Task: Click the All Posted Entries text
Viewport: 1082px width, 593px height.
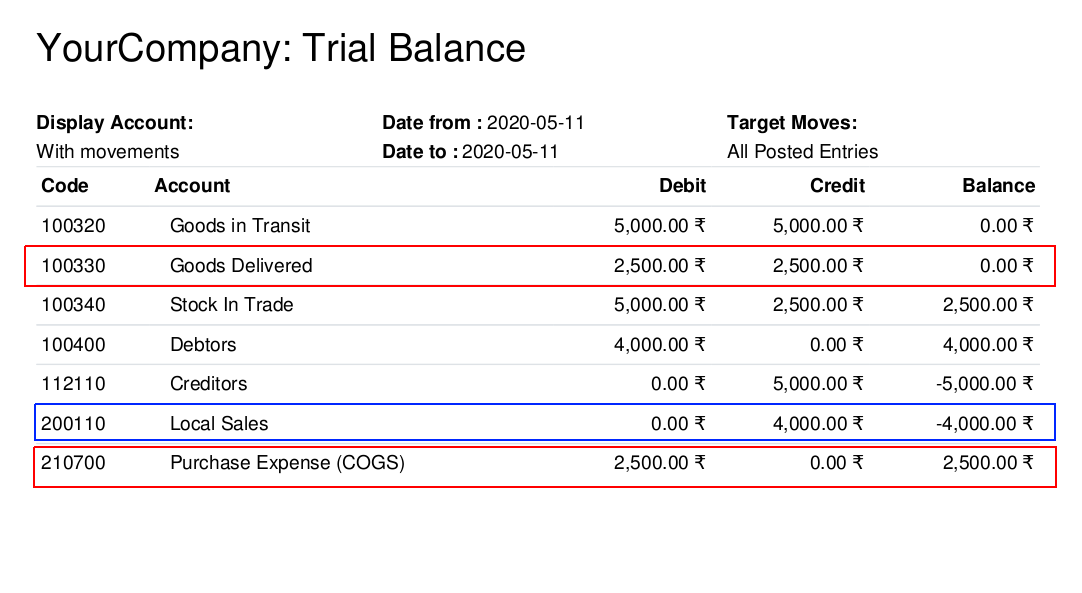Action: [x=803, y=152]
